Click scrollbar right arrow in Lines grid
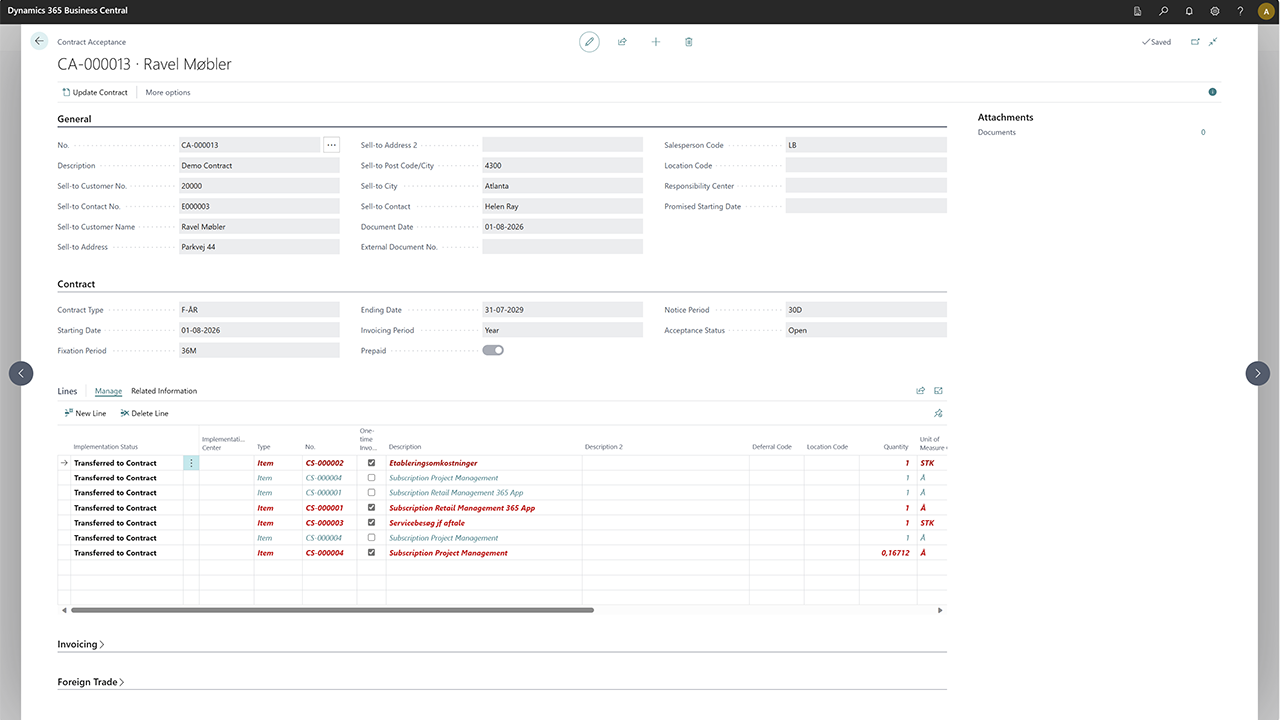This screenshot has height=720, width=1280. (940, 610)
